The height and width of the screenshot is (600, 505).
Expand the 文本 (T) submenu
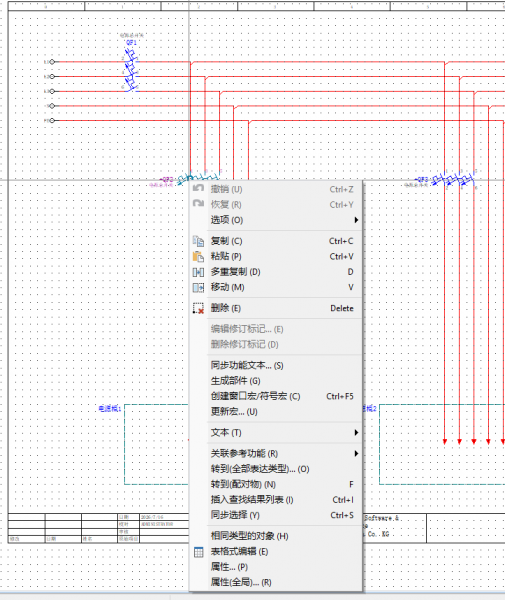pos(276,433)
